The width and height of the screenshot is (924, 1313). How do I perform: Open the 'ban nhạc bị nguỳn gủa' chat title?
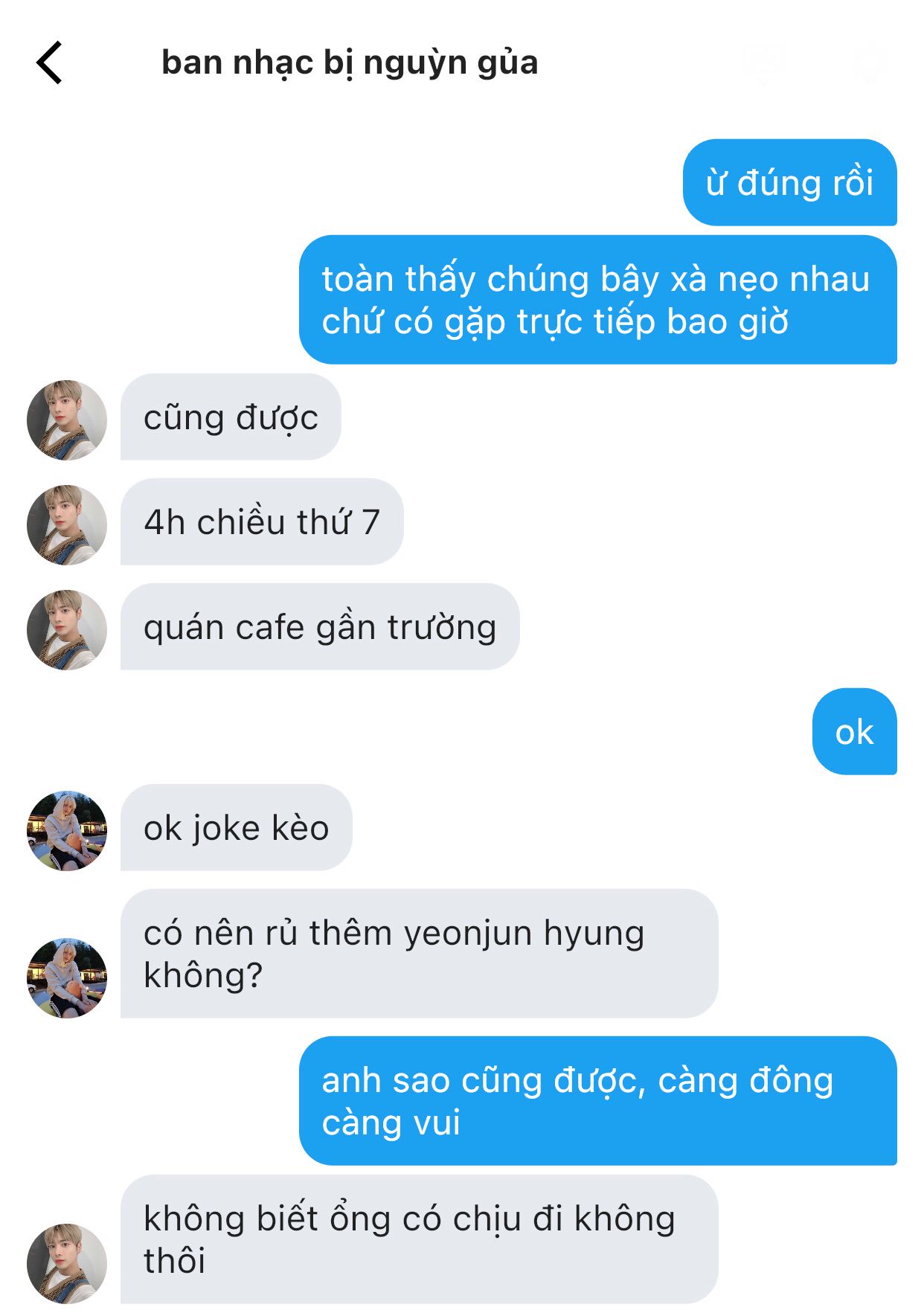350,62
